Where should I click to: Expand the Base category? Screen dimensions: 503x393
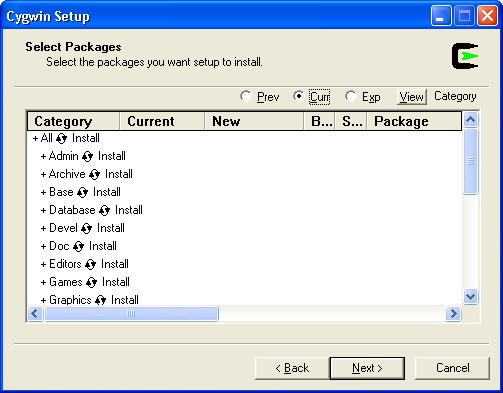coord(43,192)
